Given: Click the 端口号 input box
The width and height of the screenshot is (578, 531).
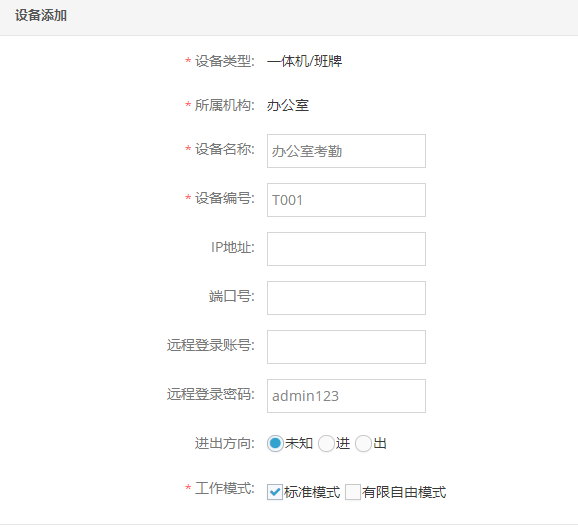Looking at the screenshot, I should [346, 298].
